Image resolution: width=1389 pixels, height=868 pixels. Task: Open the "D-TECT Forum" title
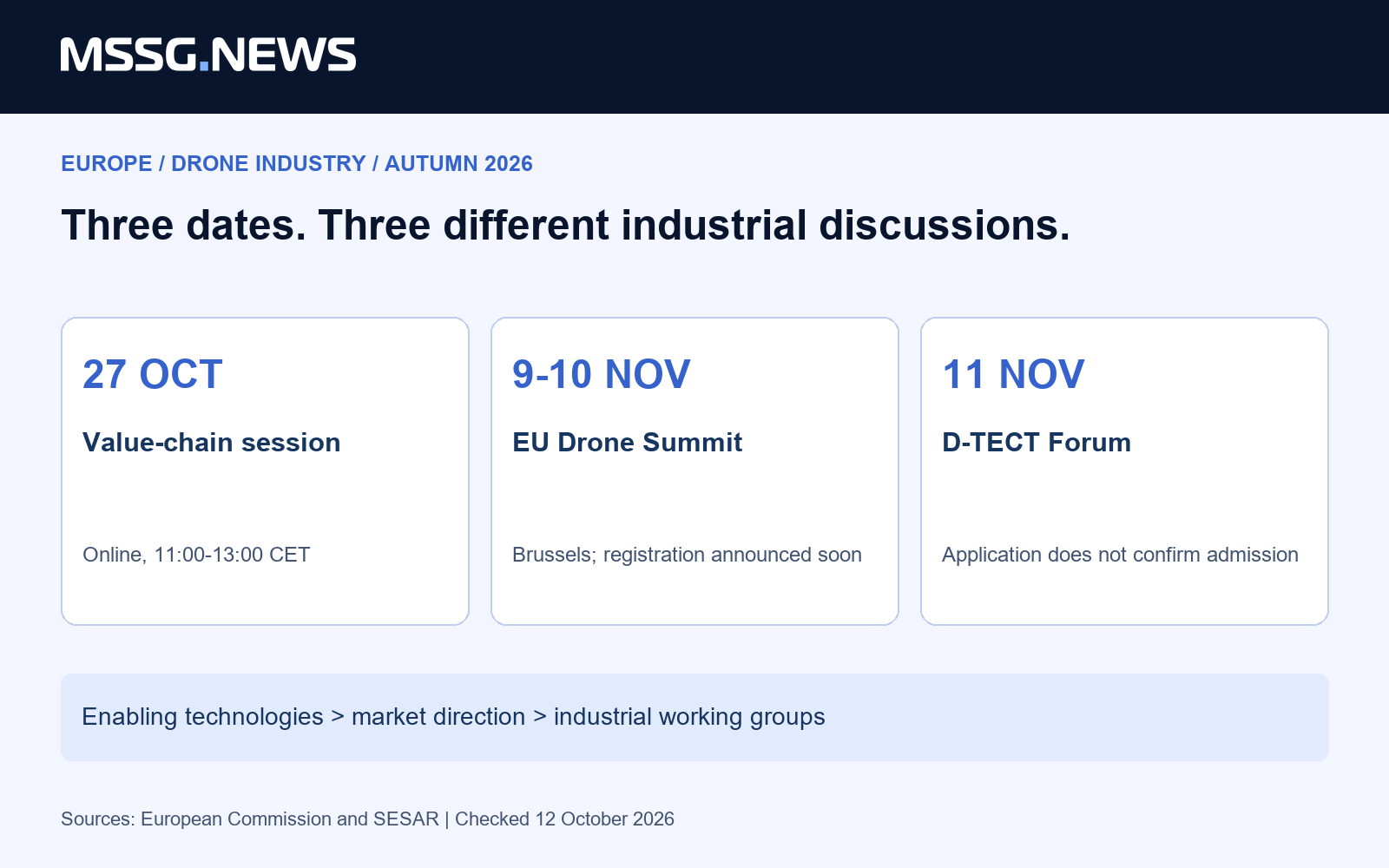coord(1037,442)
